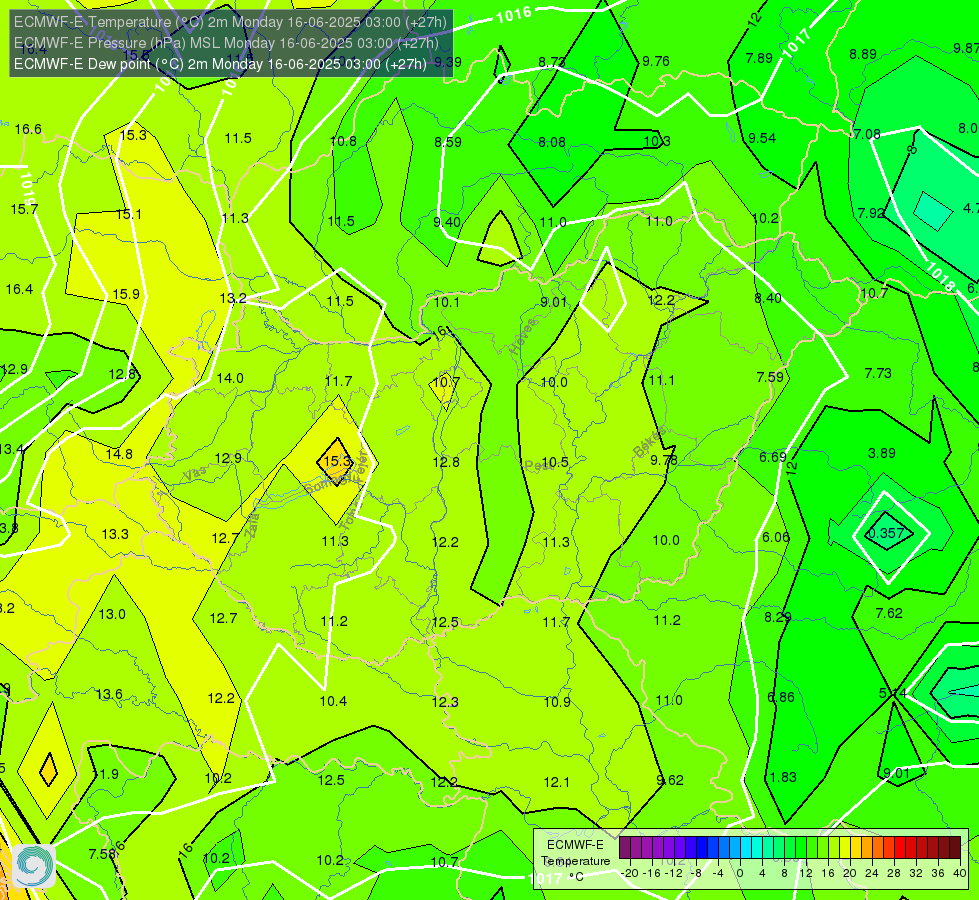Click the Békés county label
The image size is (979, 900).
(649, 442)
